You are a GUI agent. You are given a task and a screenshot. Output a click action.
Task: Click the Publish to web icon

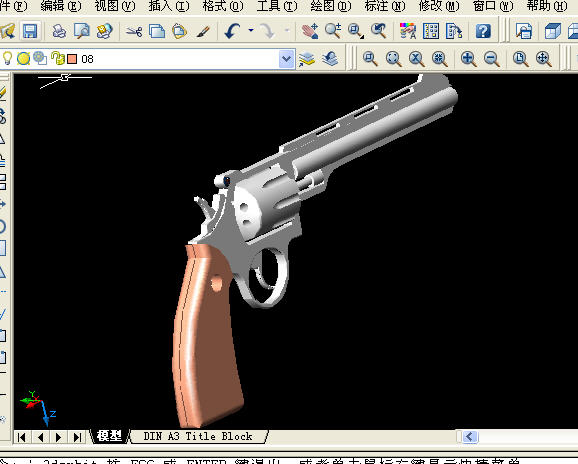tap(105, 31)
